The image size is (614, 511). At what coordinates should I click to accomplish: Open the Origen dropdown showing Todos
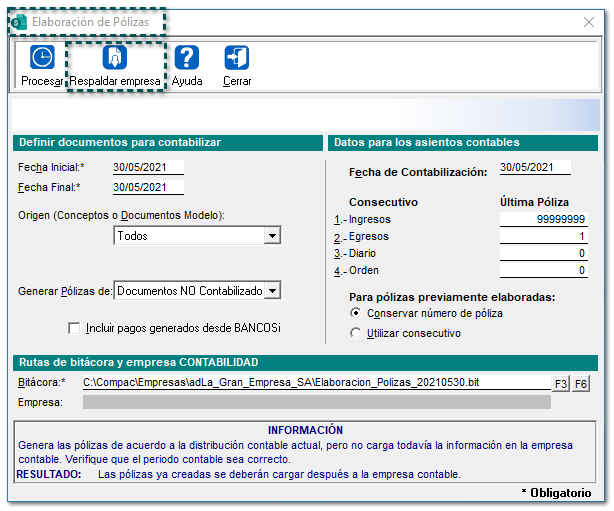(197, 236)
